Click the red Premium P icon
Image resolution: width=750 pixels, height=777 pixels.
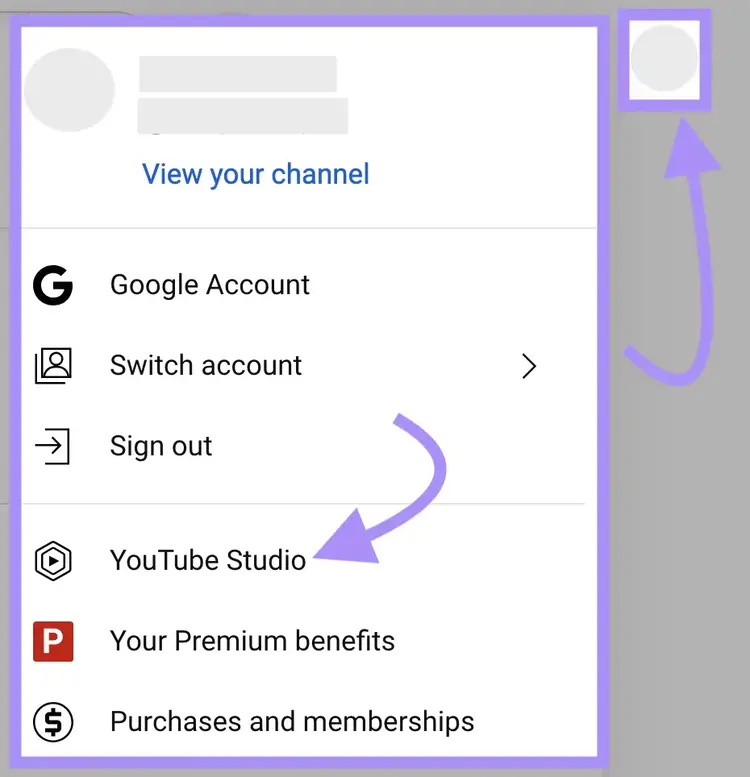click(x=53, y=641)
